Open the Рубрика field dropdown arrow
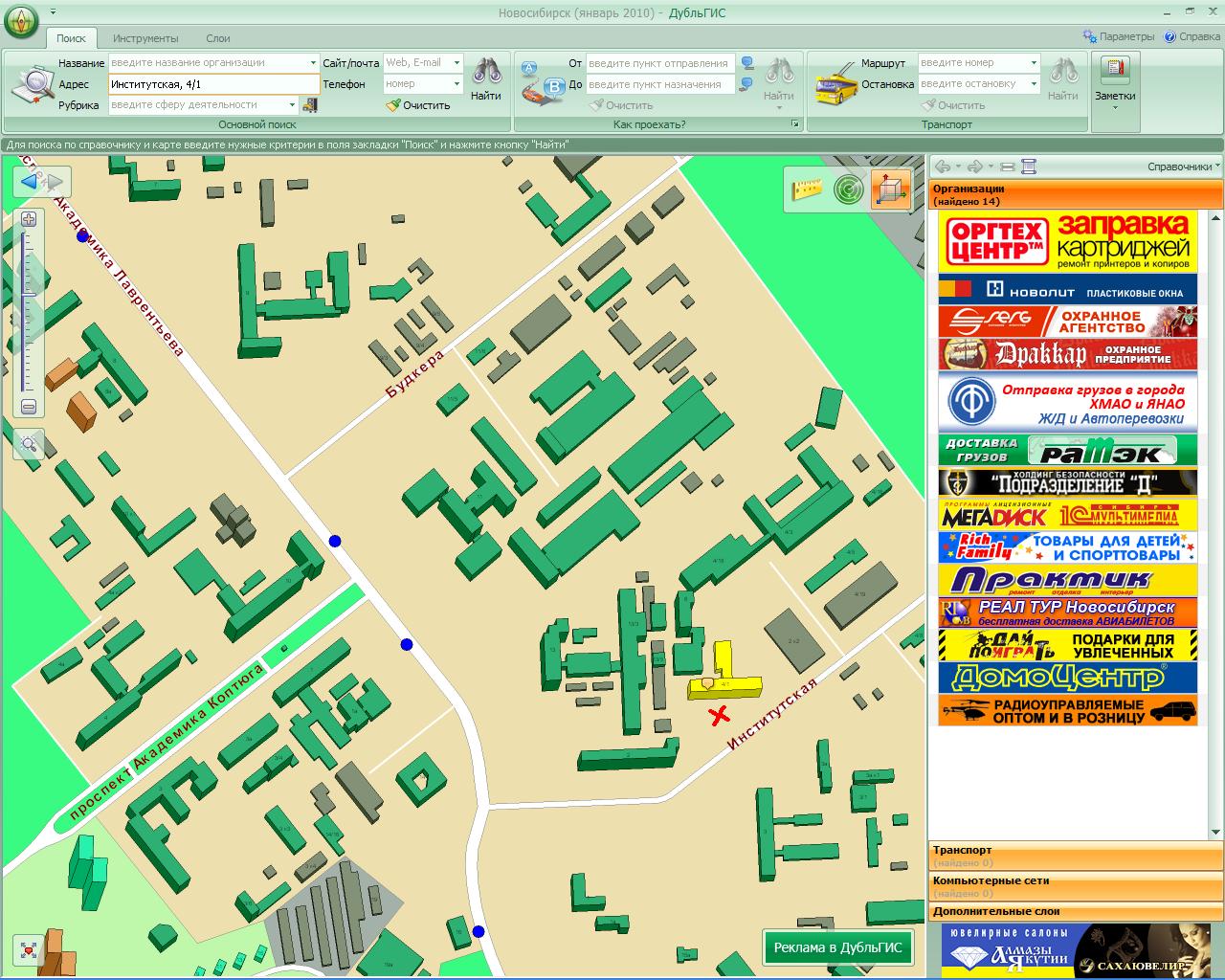Viewport: 1225px width, 980px height. click(292, 105)
